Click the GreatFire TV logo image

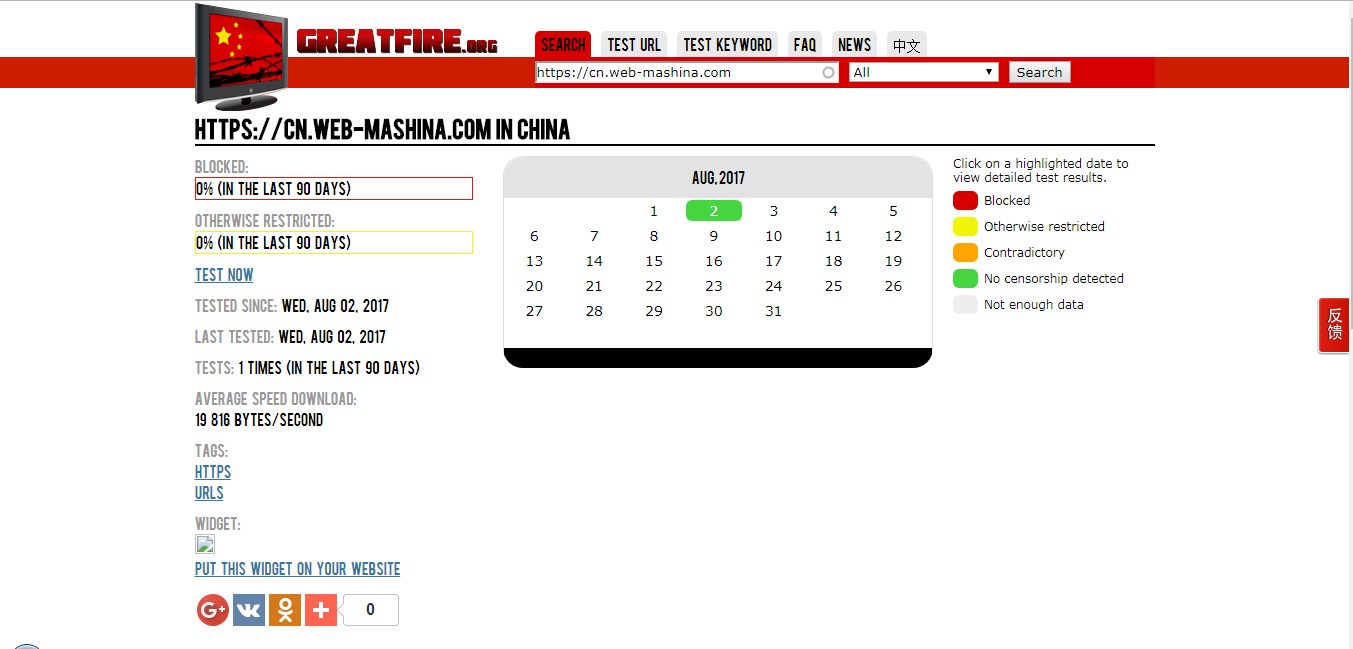pos(241,57)
